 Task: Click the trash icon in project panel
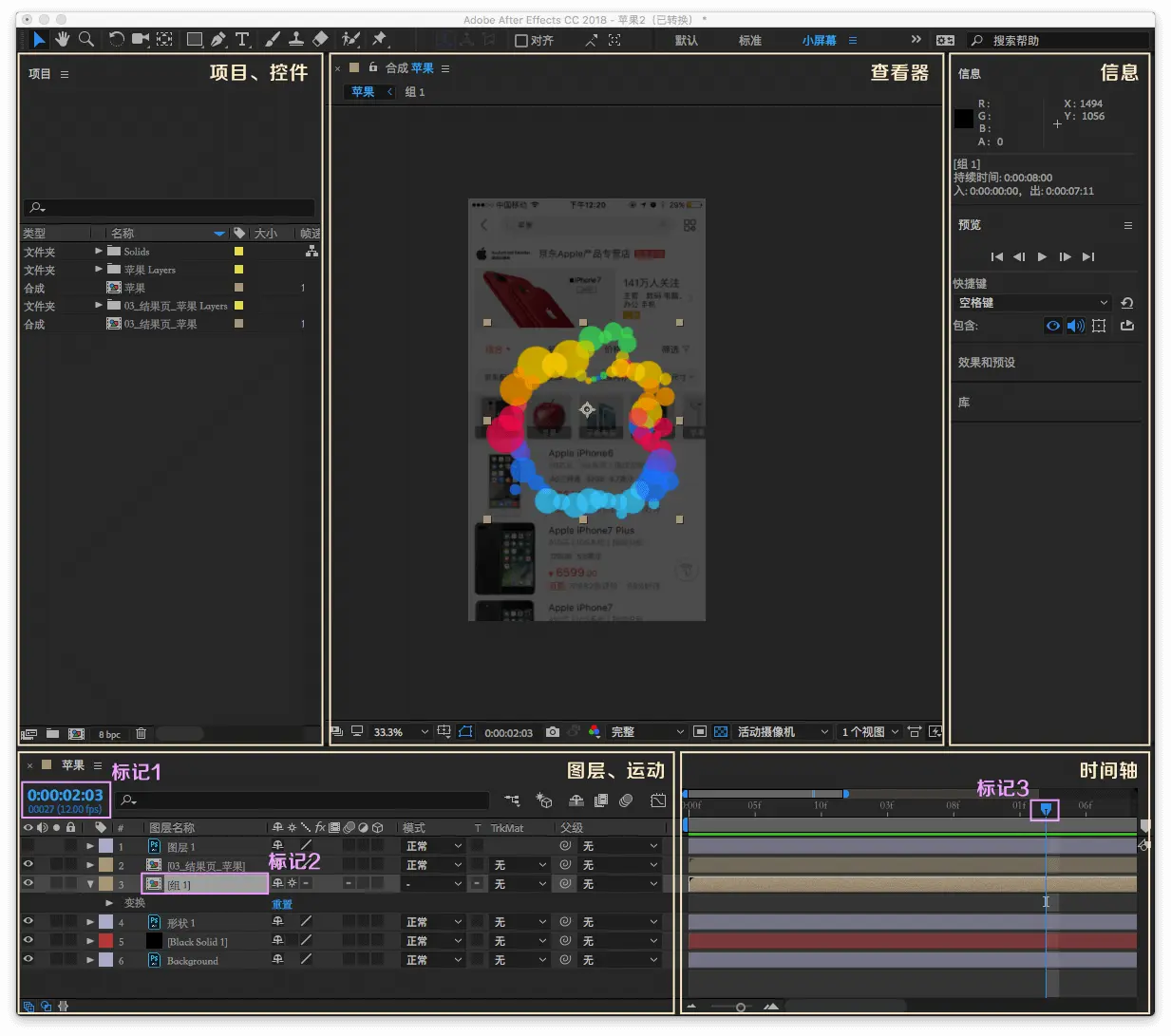[141, 734]
